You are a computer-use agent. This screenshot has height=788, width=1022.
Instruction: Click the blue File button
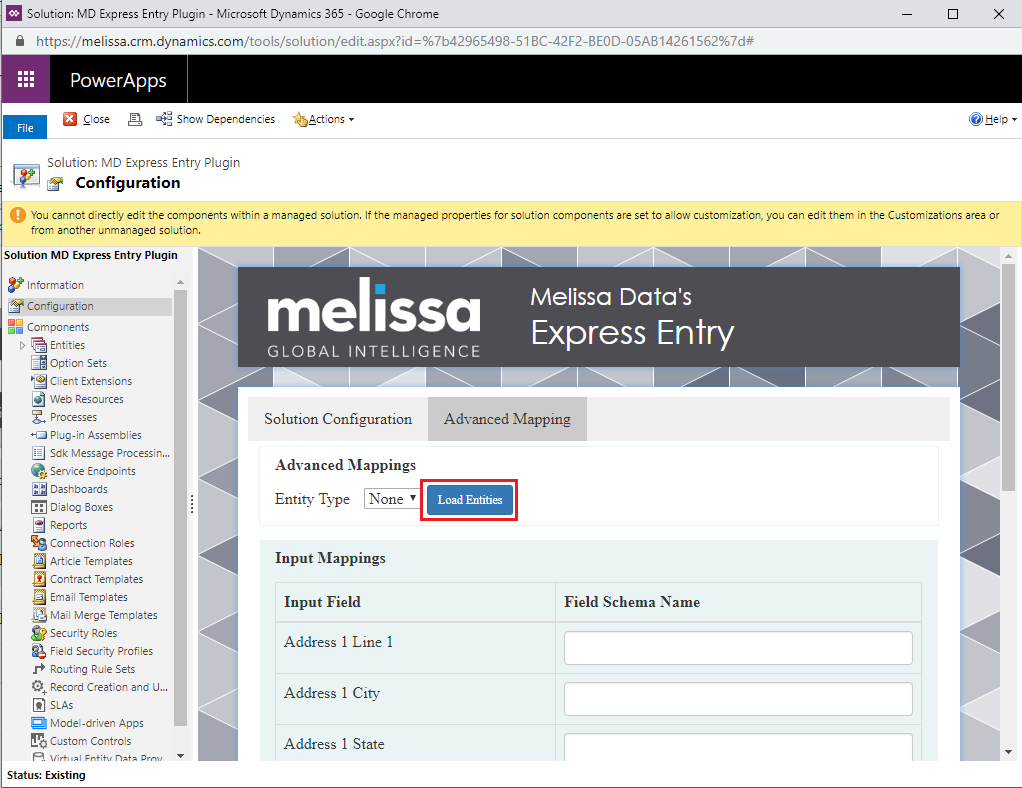pos(25,127)
